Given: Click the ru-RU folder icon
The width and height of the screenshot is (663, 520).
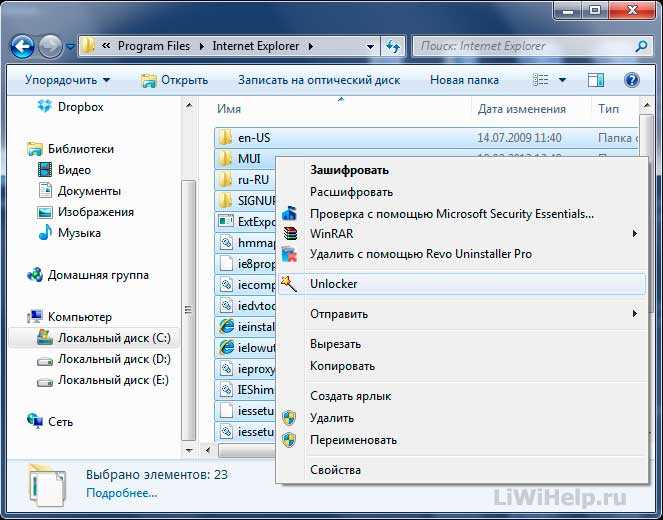Looking at the screenshot, I should (226, 180).
